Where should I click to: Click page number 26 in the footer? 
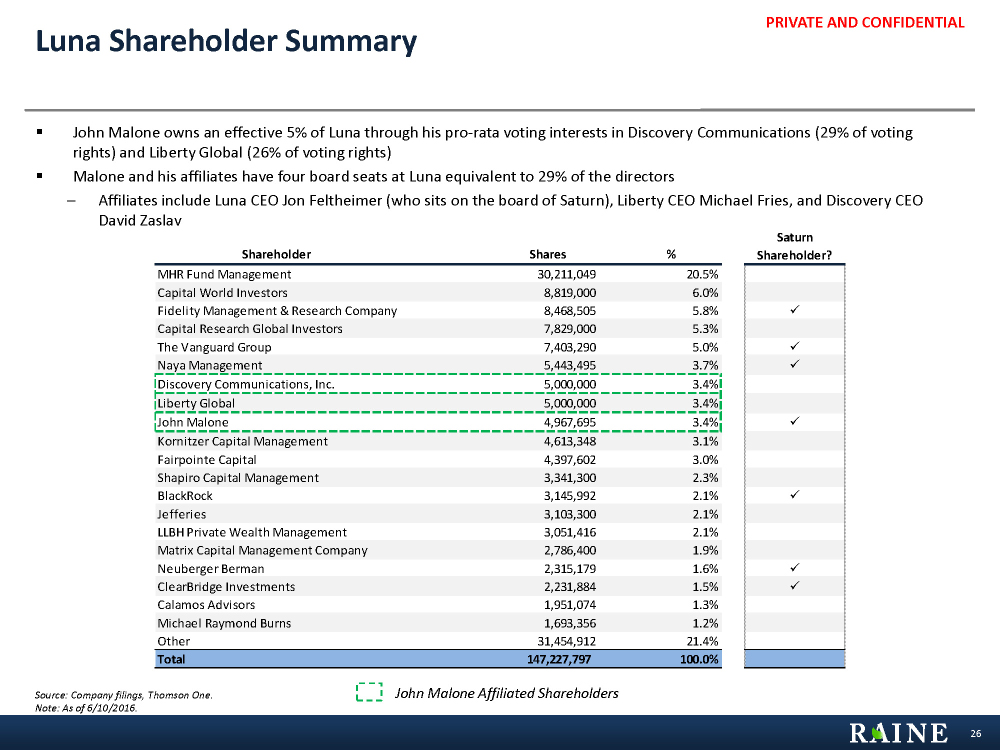click(976, 734)
